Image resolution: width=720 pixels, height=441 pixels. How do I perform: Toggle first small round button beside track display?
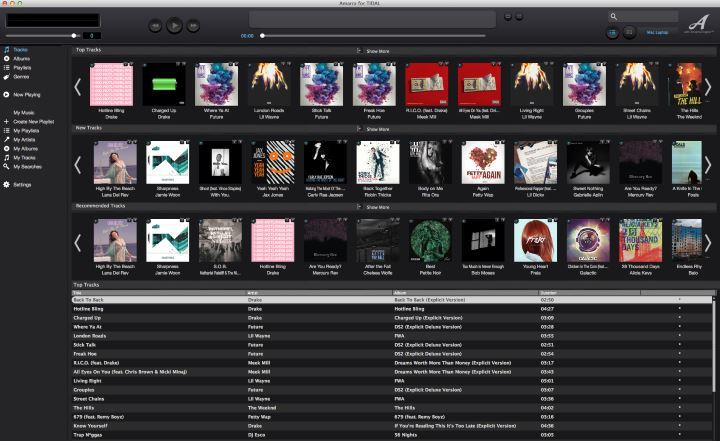508,17
